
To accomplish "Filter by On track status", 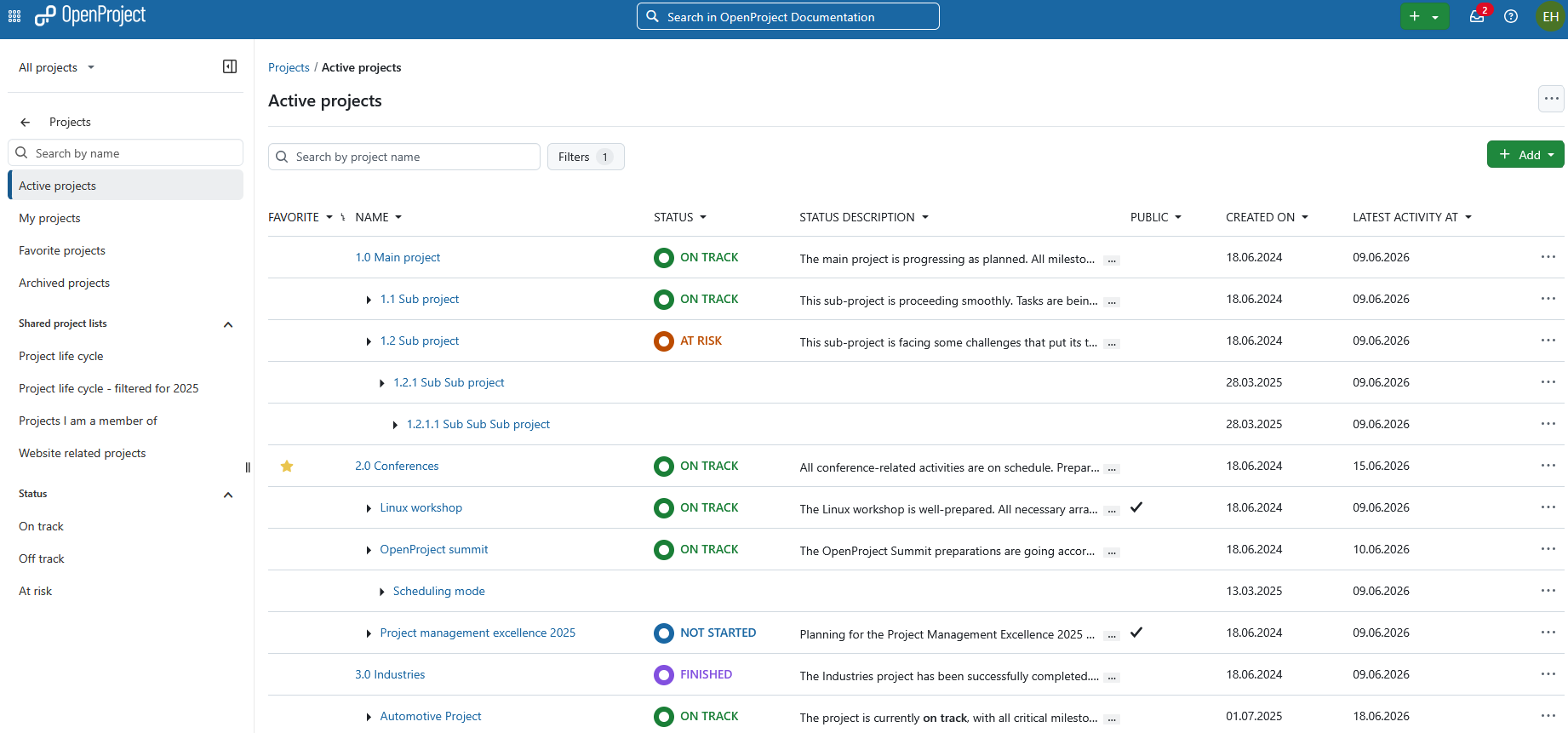I will [42, 526].
